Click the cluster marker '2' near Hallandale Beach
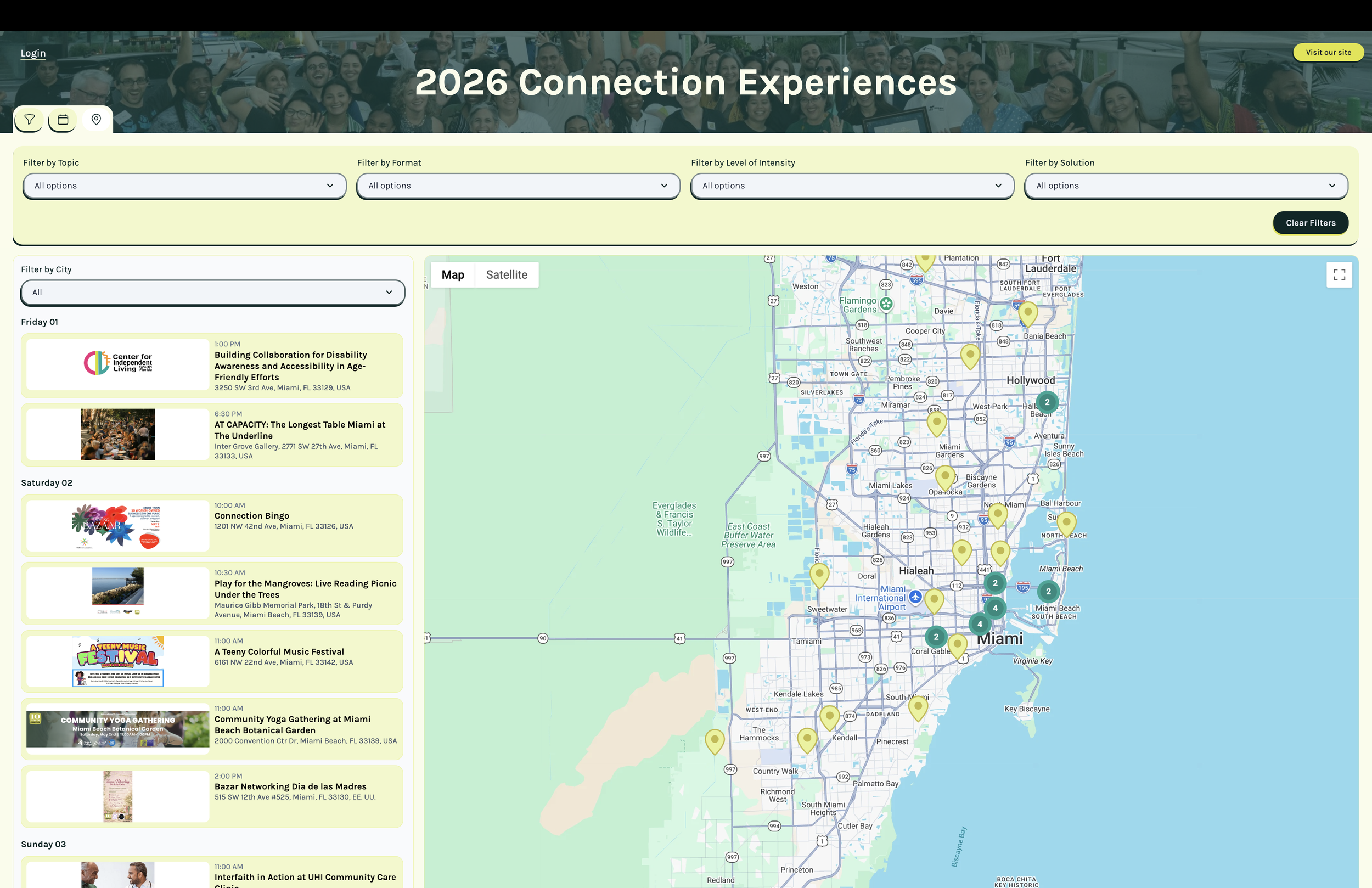Viewport: 1372px width, 888px height. pyautogui.click(x=1047, y=402)
